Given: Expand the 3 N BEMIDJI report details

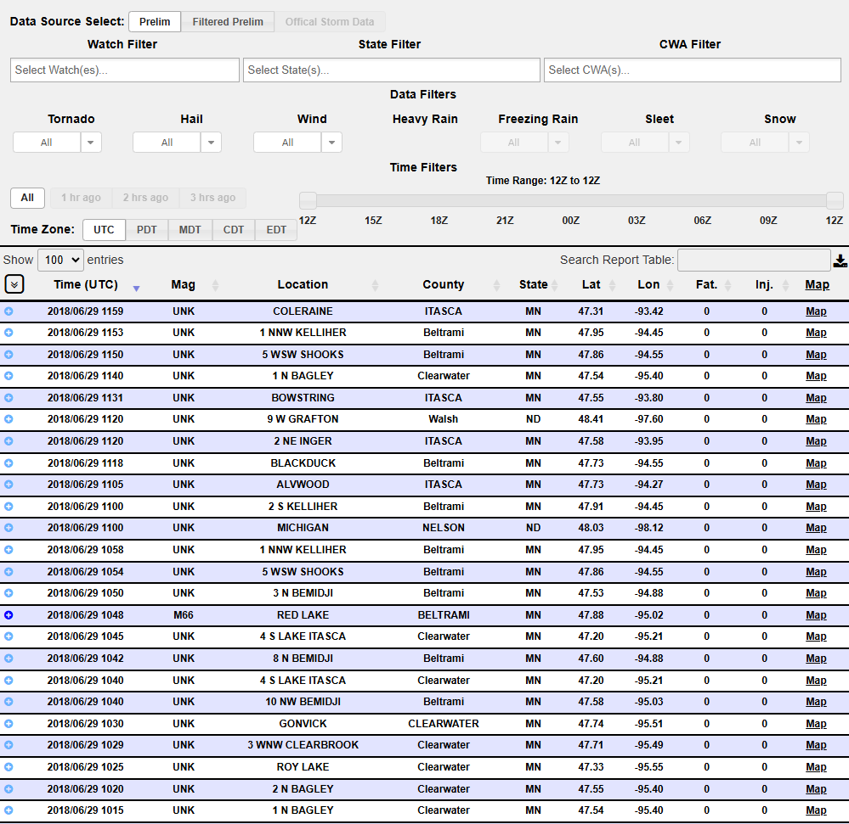Looking at the screenshot, I should point(9,593).
